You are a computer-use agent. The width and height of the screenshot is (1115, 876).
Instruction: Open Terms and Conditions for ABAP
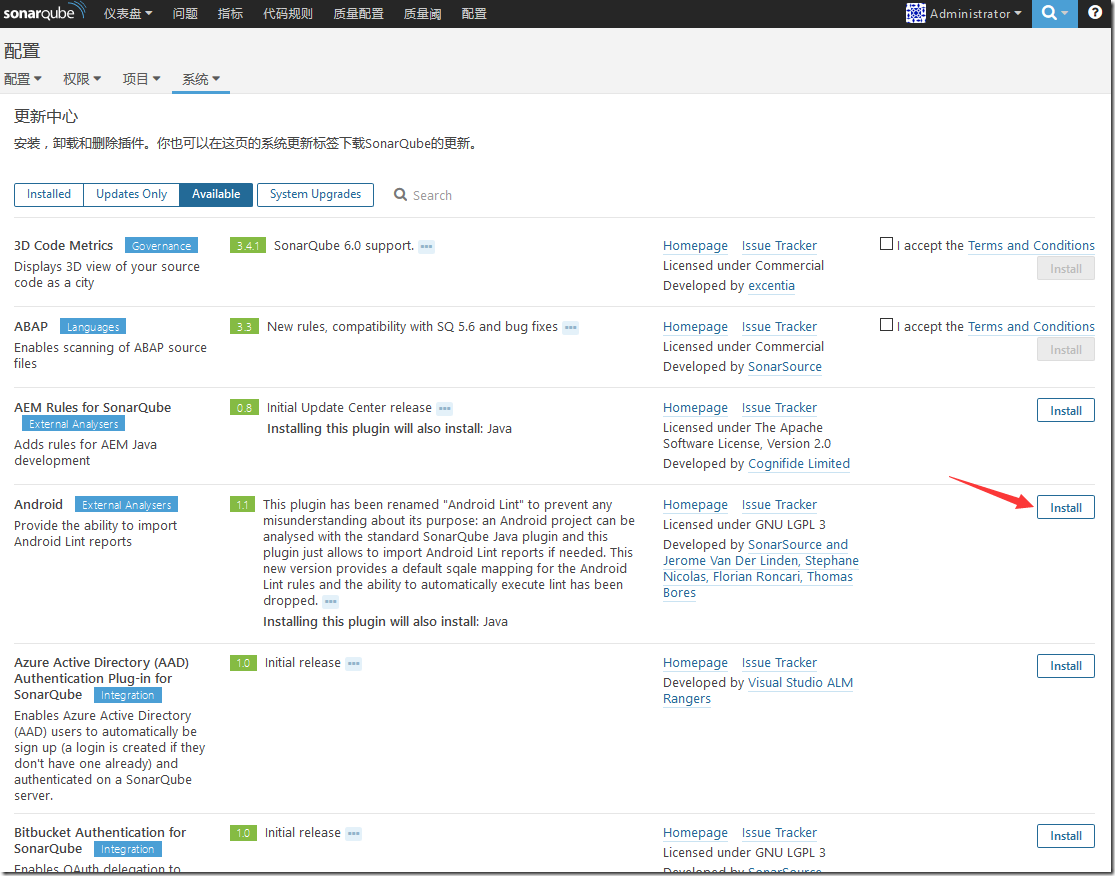coord(1031,327)
